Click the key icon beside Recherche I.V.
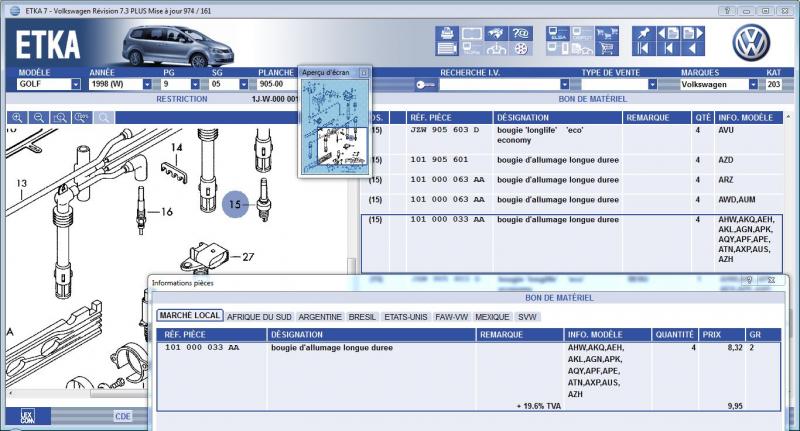 pos(425,85)
